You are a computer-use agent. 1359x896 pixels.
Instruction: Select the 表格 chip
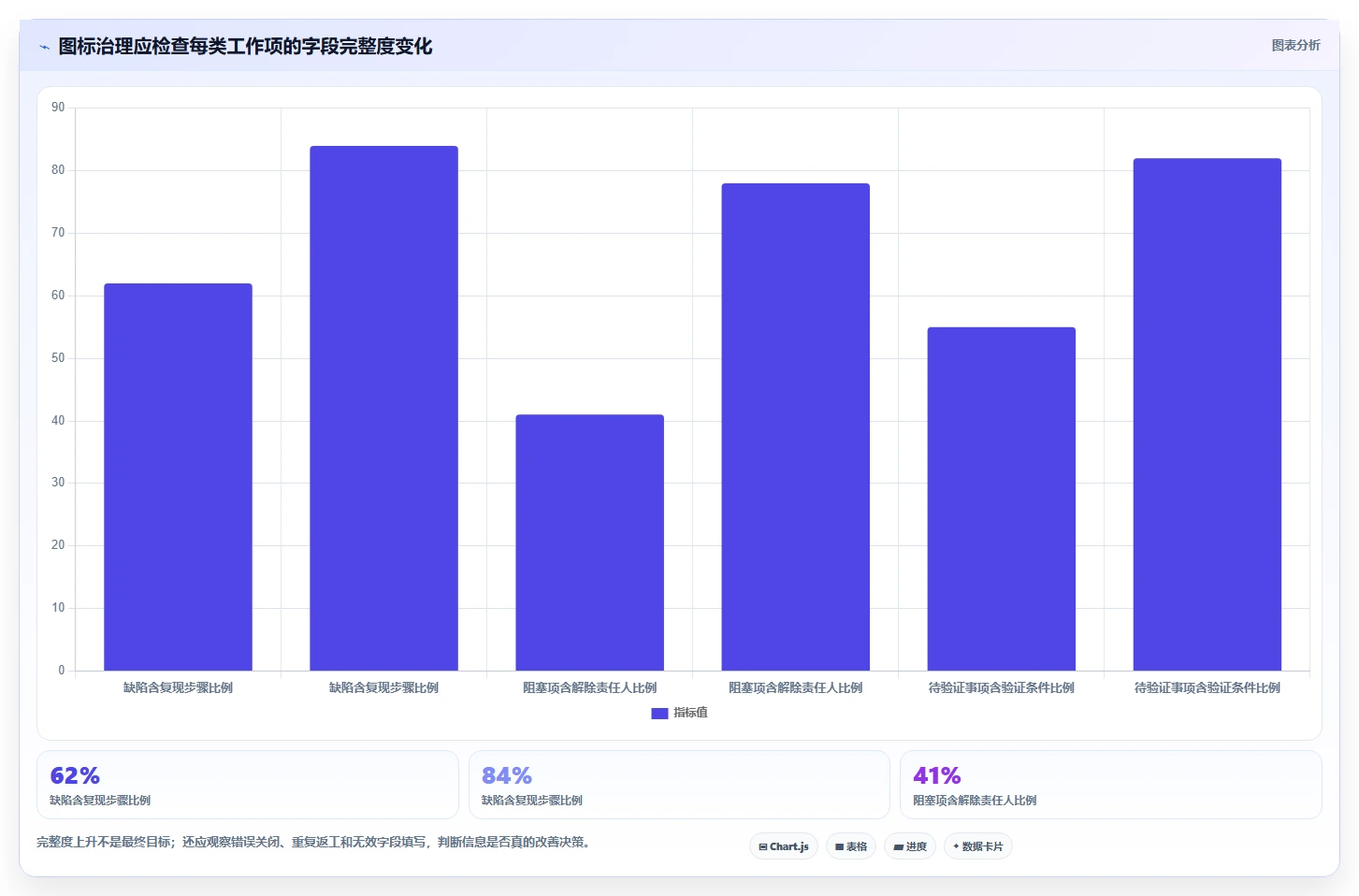[x=851, y=846]
